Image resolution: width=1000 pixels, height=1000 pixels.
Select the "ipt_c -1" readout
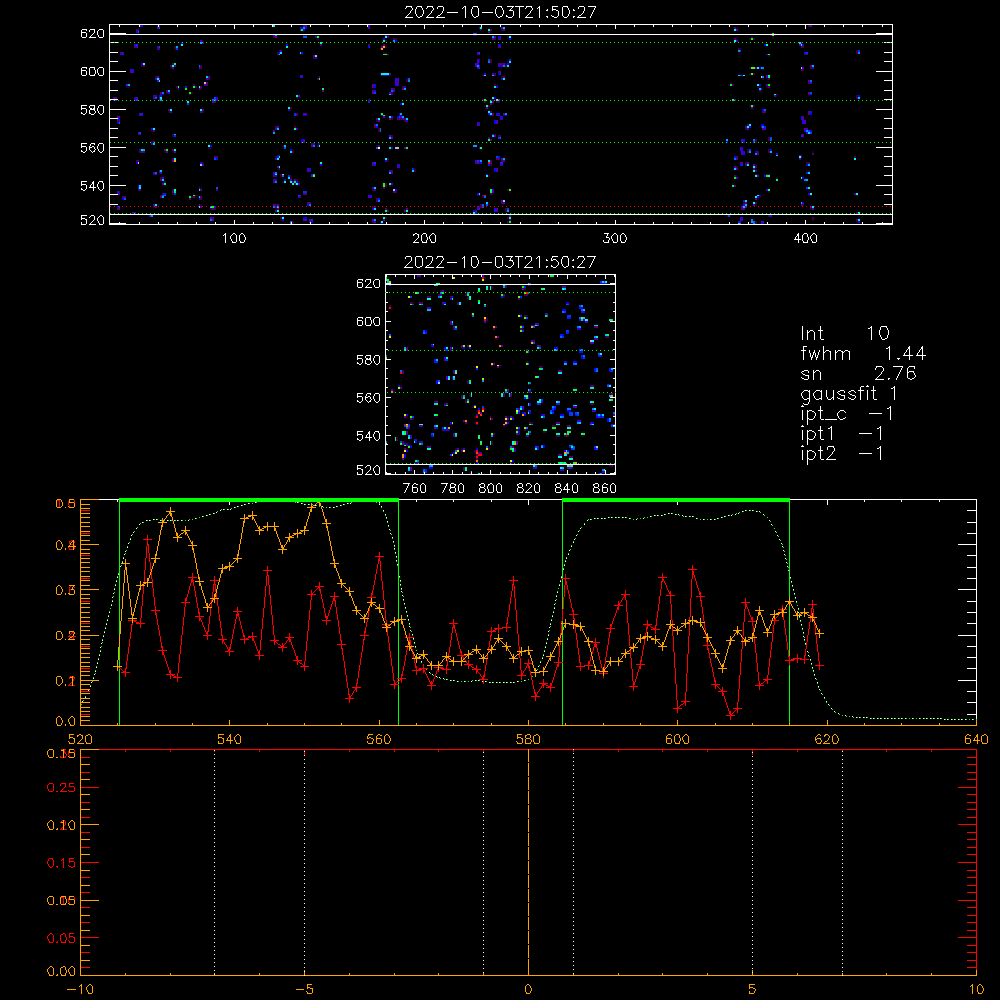point(847,413)
